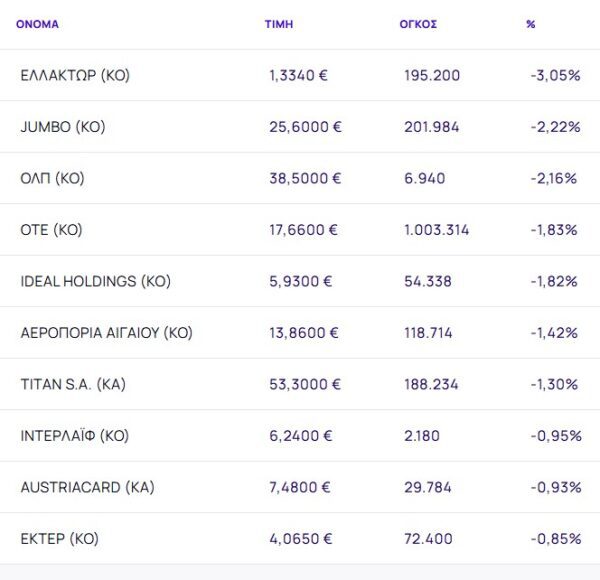Click the ΙΝΤΕΡΛΑΪΦ (ΚΟ) stock name
The width and height of the screenshot is (600, 580).
point(74,436)
